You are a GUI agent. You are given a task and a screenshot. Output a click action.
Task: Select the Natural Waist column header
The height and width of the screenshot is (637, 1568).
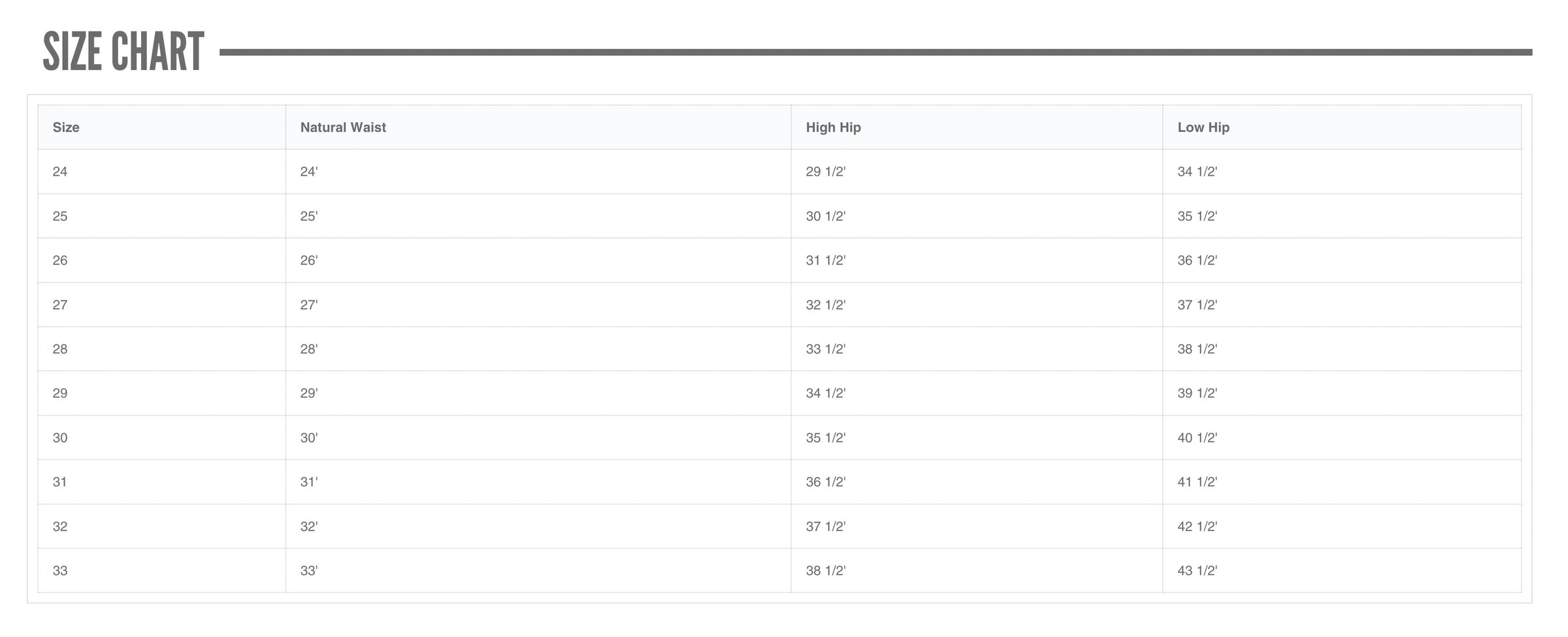coord(343,127)
